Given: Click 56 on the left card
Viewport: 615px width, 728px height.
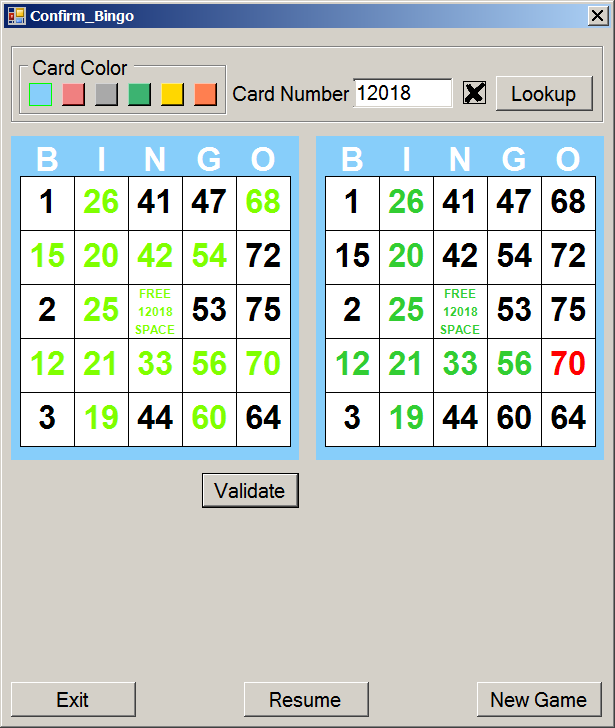Looking at the screenshot, I should [209, 365].
